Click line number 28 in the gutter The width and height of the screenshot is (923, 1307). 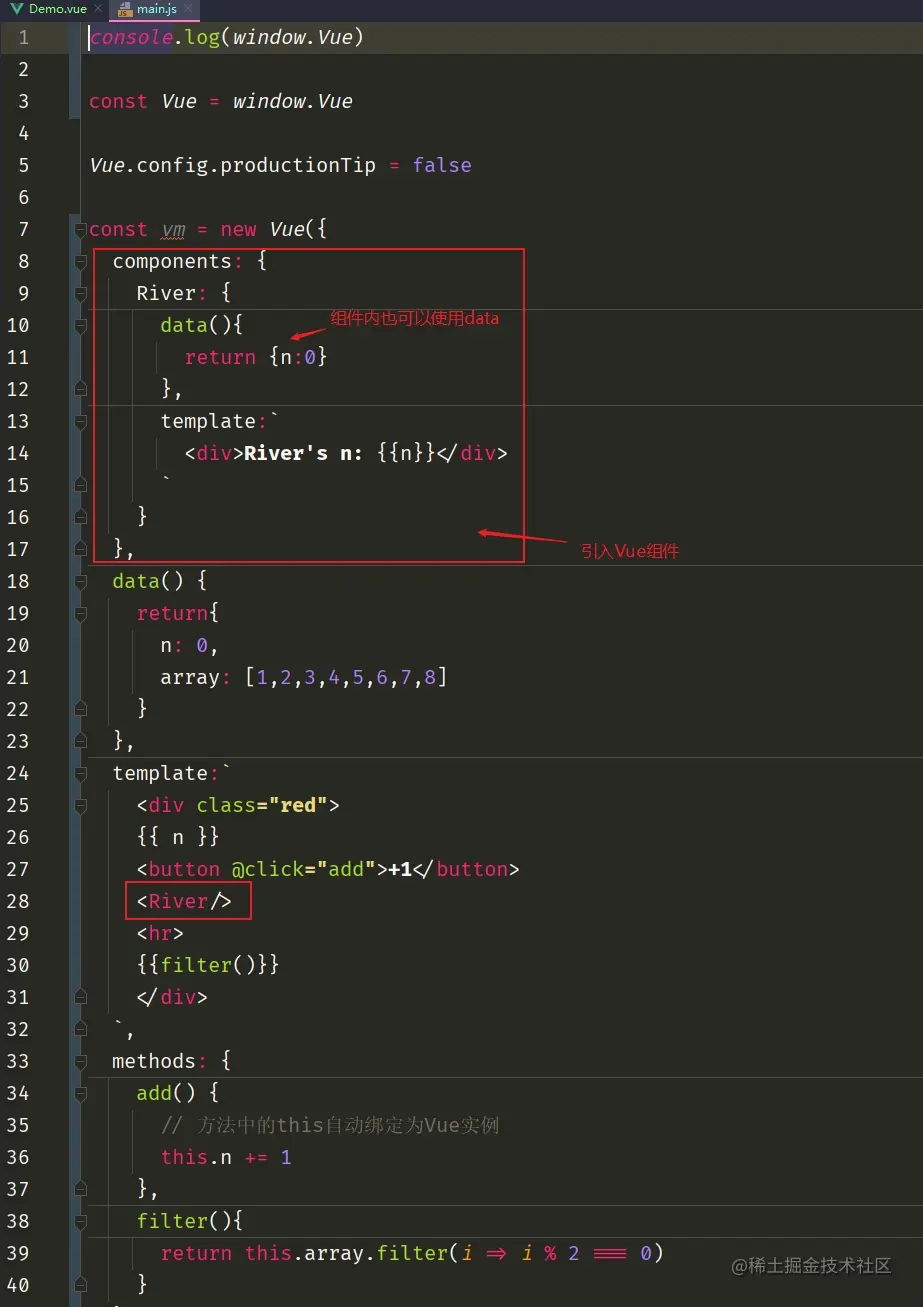[x=18, y=902]
